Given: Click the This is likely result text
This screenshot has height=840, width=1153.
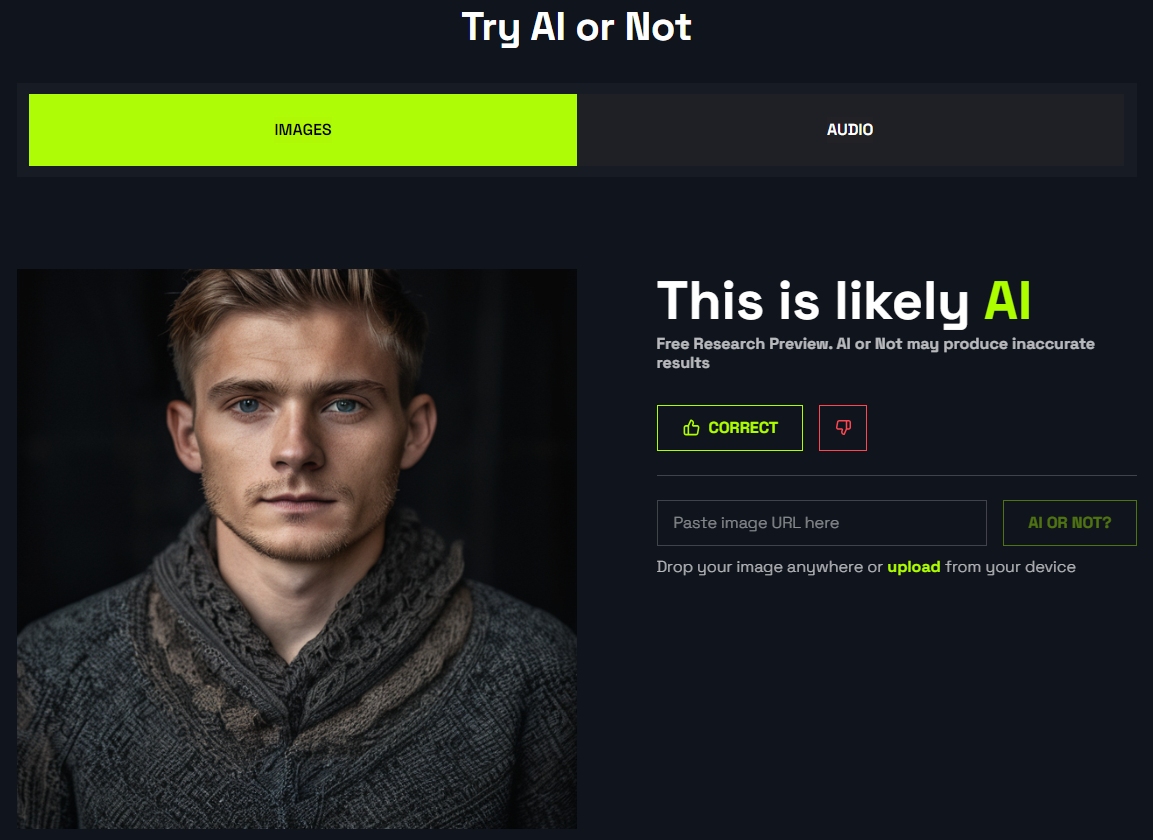Looking at the screenshot, I should [x=813, y=302].
